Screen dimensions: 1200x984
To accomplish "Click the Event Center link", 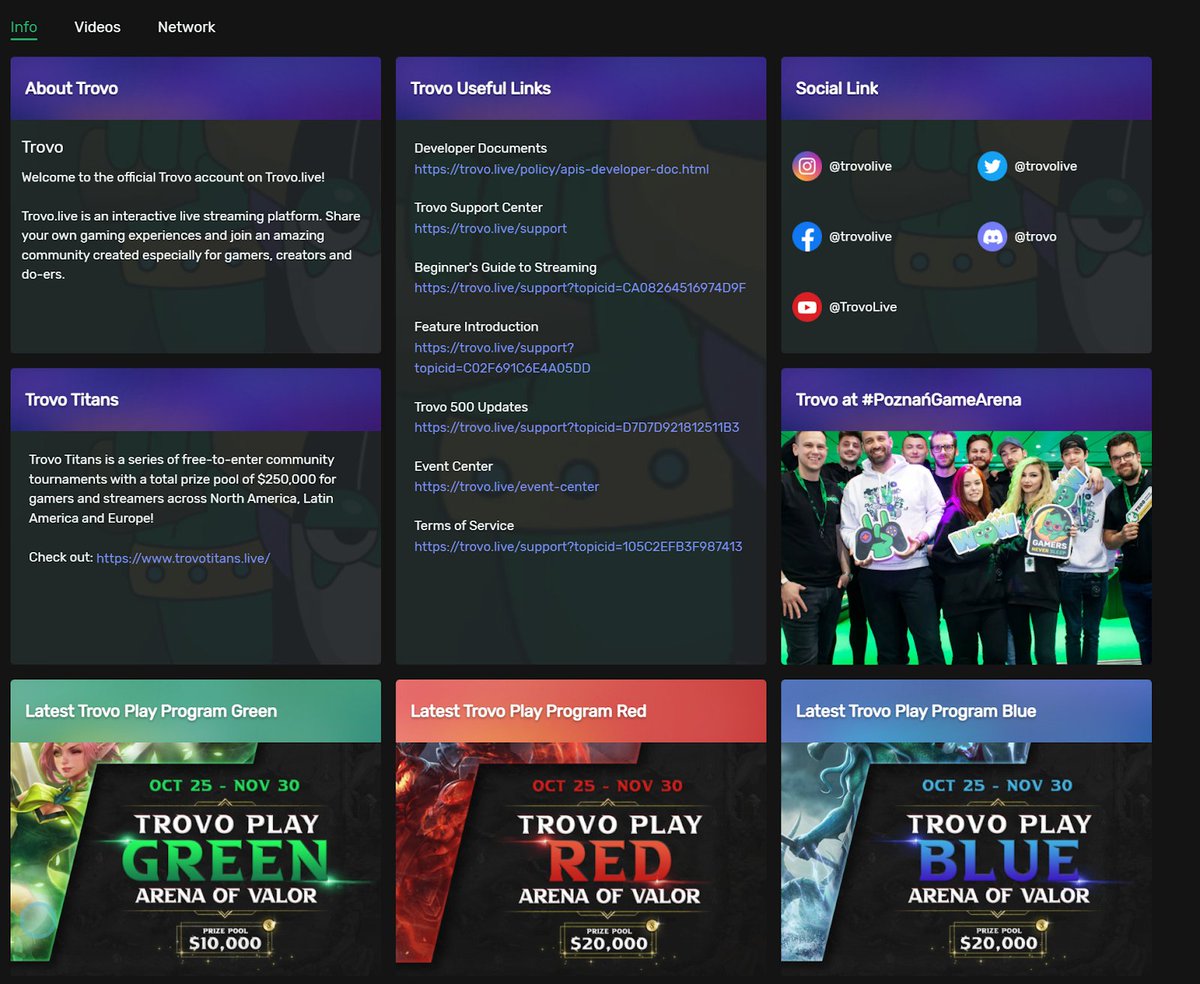I will (506, 487).
